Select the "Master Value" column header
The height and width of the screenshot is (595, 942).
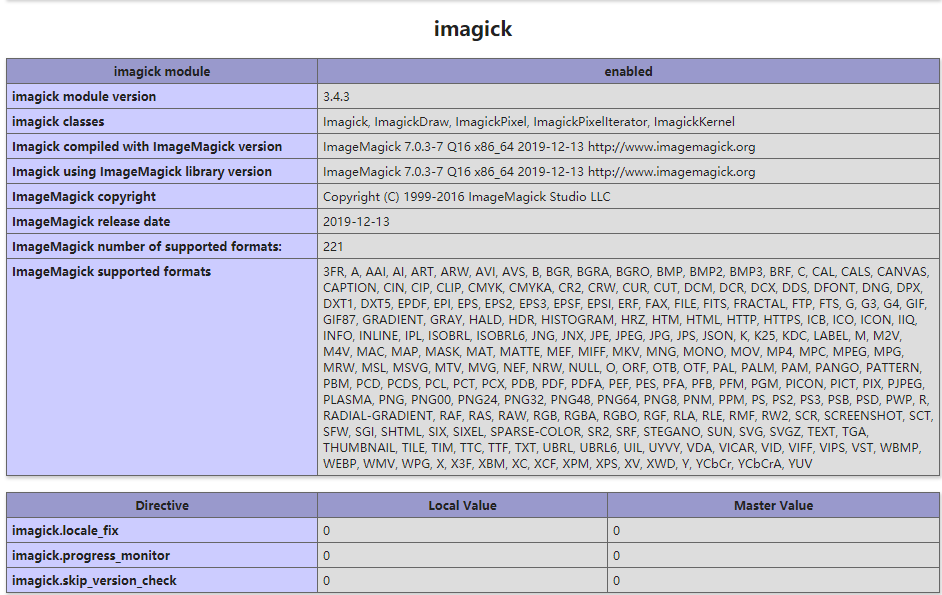tap(774, 505)
